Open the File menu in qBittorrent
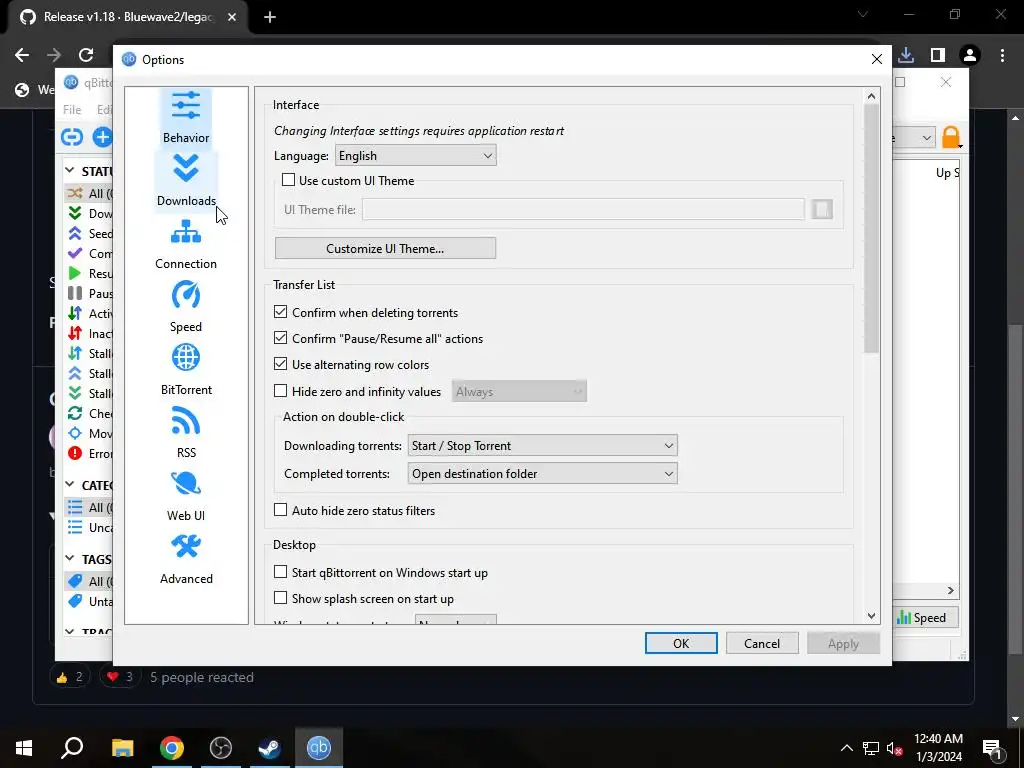This screenshot has height=768, width=1024. pos(72,110)
